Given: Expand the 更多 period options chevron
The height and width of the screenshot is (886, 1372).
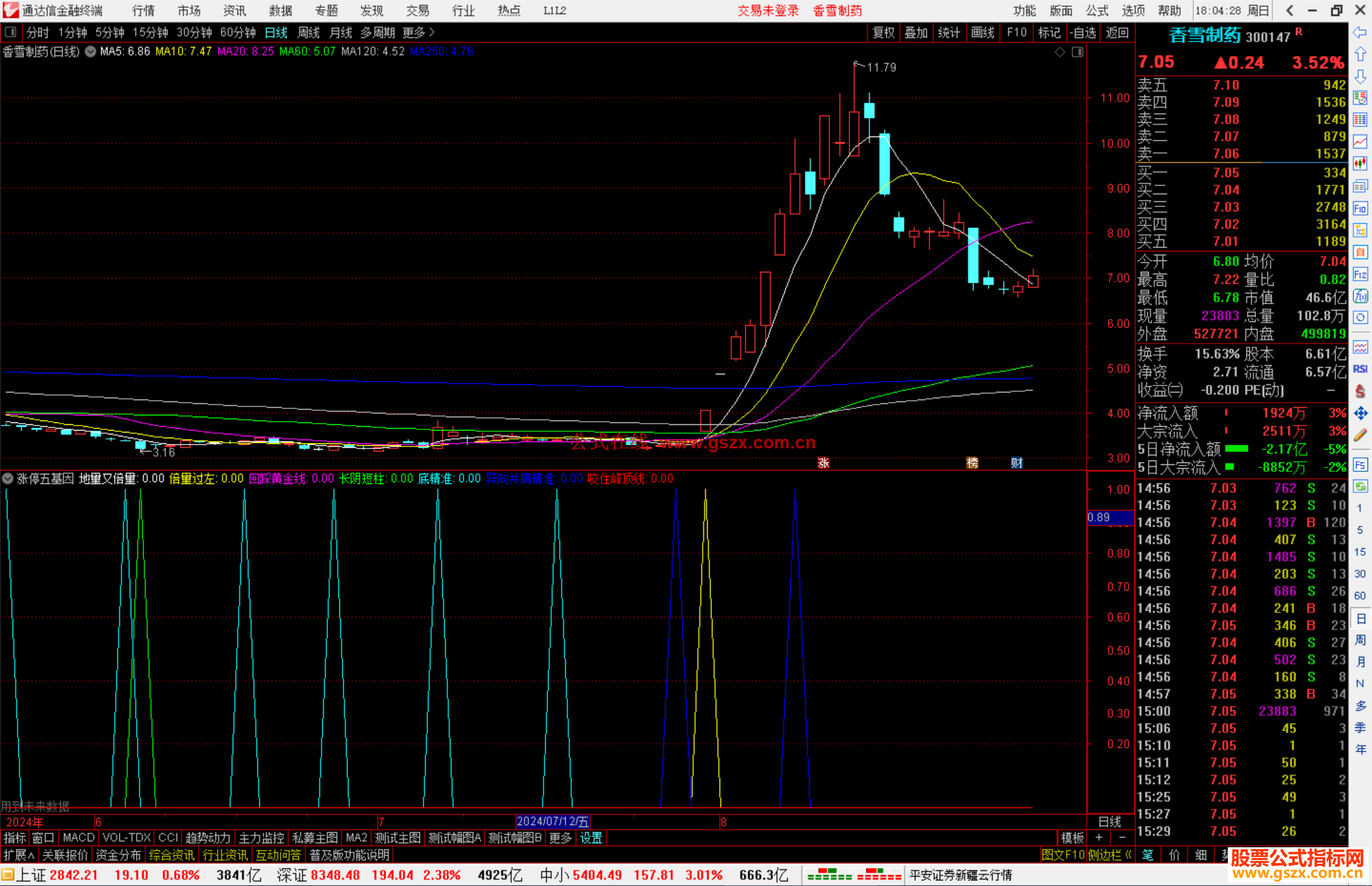Looking at the screenshot, I should (x=432, y=32).
